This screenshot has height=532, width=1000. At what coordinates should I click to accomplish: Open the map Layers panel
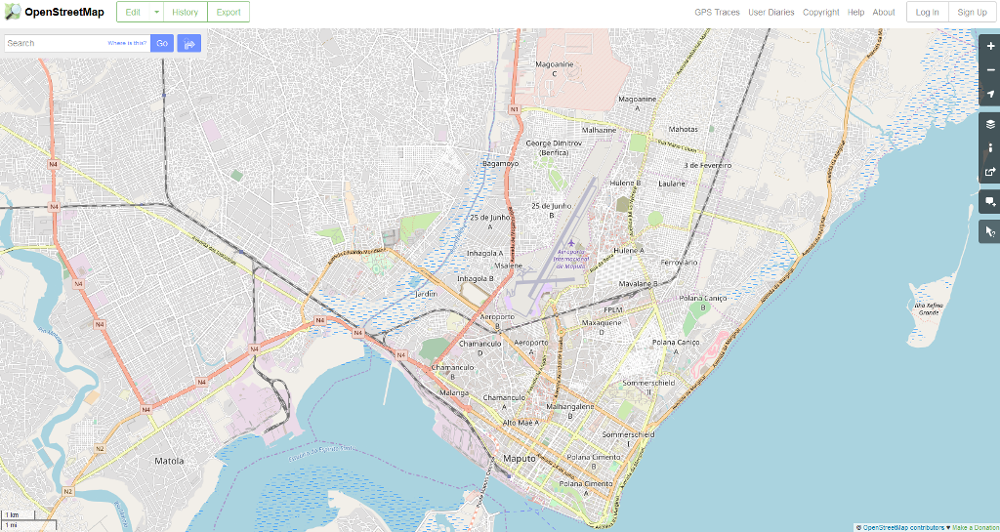990,124
